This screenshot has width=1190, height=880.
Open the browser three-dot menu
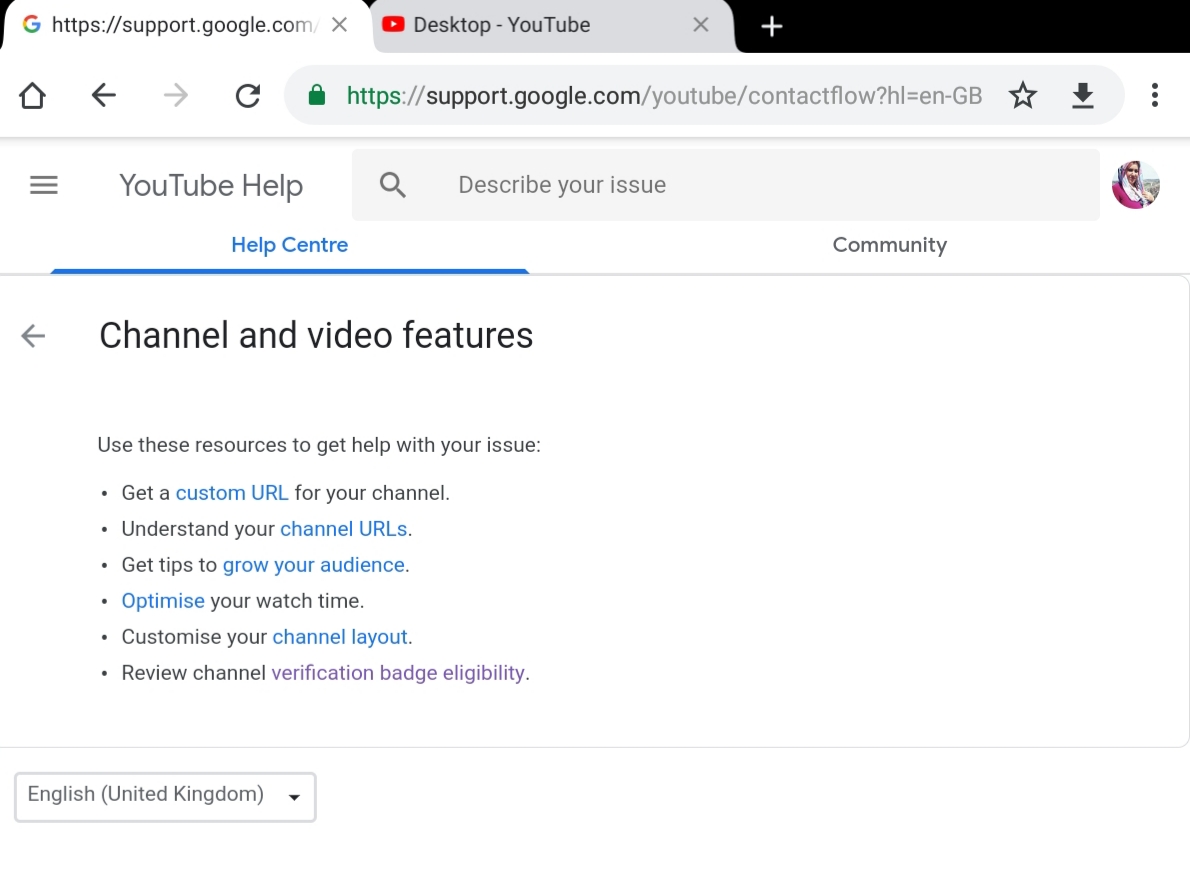click(1154, 96)
